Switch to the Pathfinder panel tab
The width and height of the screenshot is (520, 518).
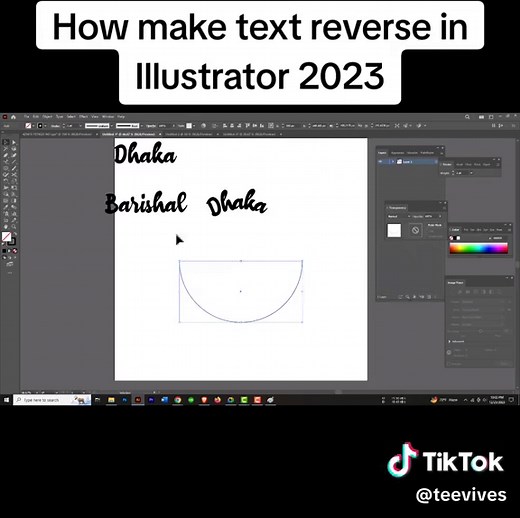coord(427,153)
